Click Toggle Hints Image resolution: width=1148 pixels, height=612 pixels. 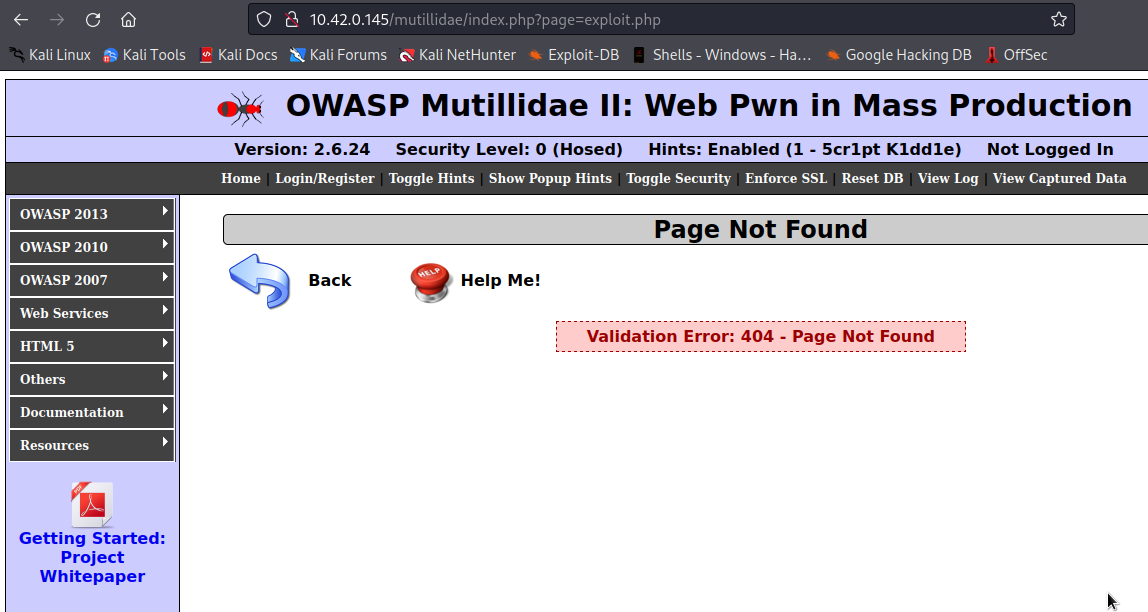(x=431, y=179)
